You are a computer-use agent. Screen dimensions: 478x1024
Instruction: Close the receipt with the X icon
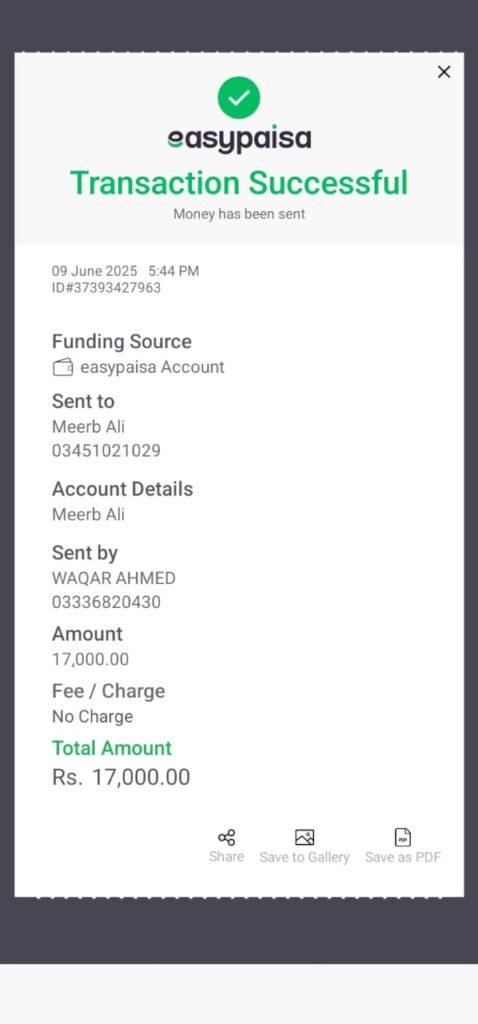[x=444, y=72]
